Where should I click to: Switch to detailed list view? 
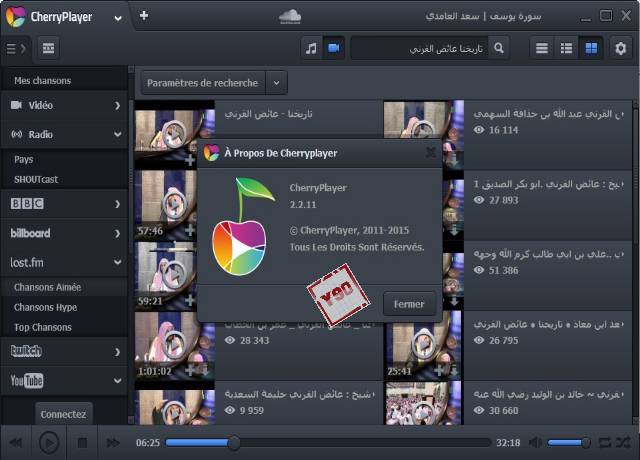(x=566, y=48)
